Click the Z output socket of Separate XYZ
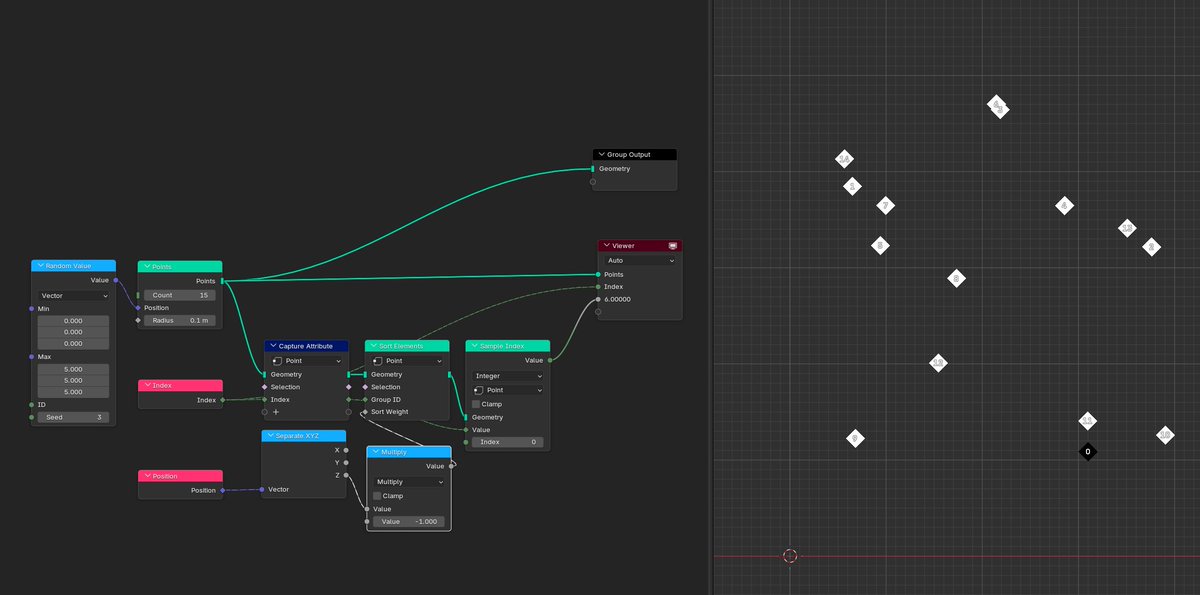This screenshot has height=595, width=1200. 347,475
